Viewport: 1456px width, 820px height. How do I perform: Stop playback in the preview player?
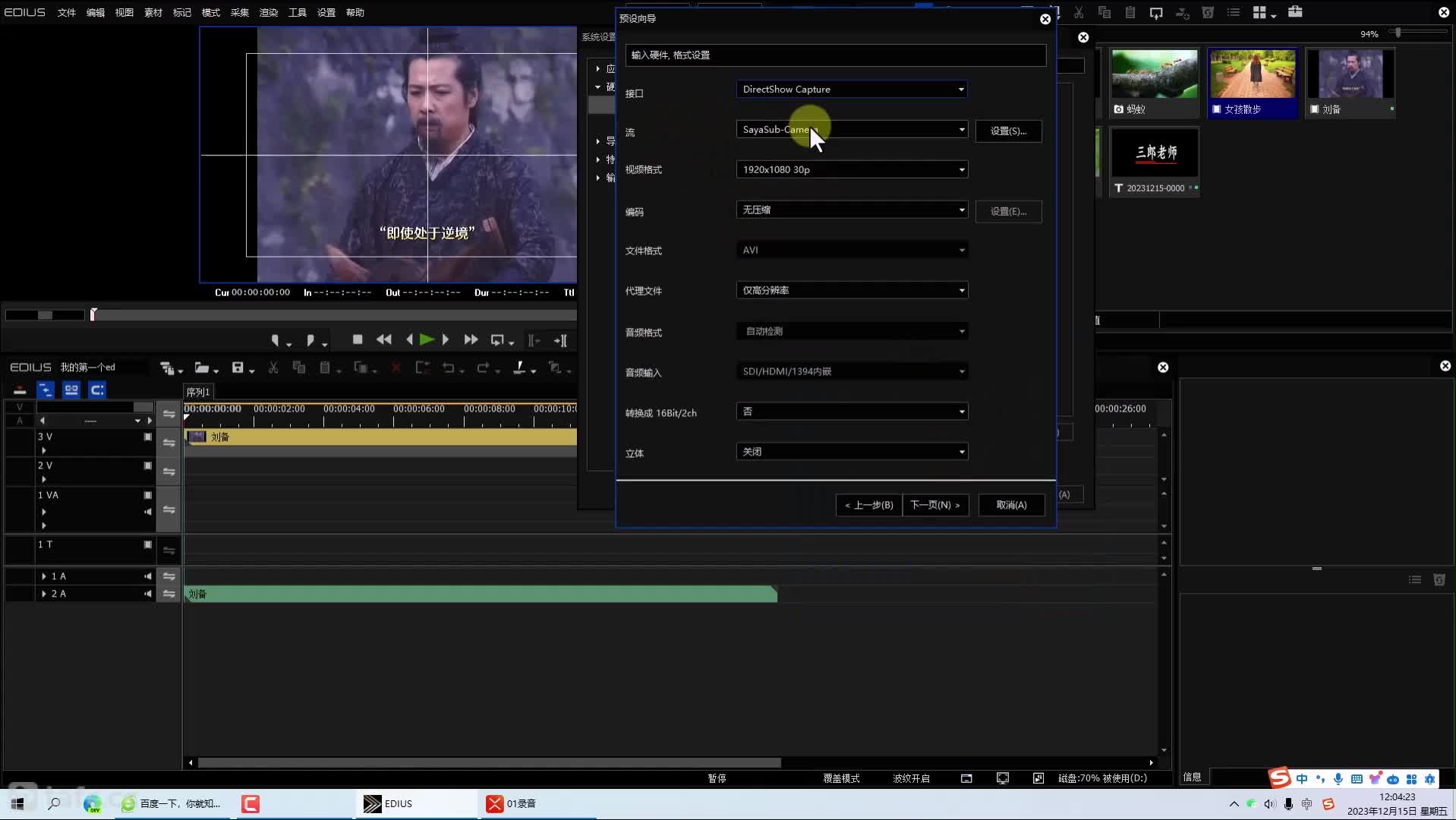click(x=358, y=339)
